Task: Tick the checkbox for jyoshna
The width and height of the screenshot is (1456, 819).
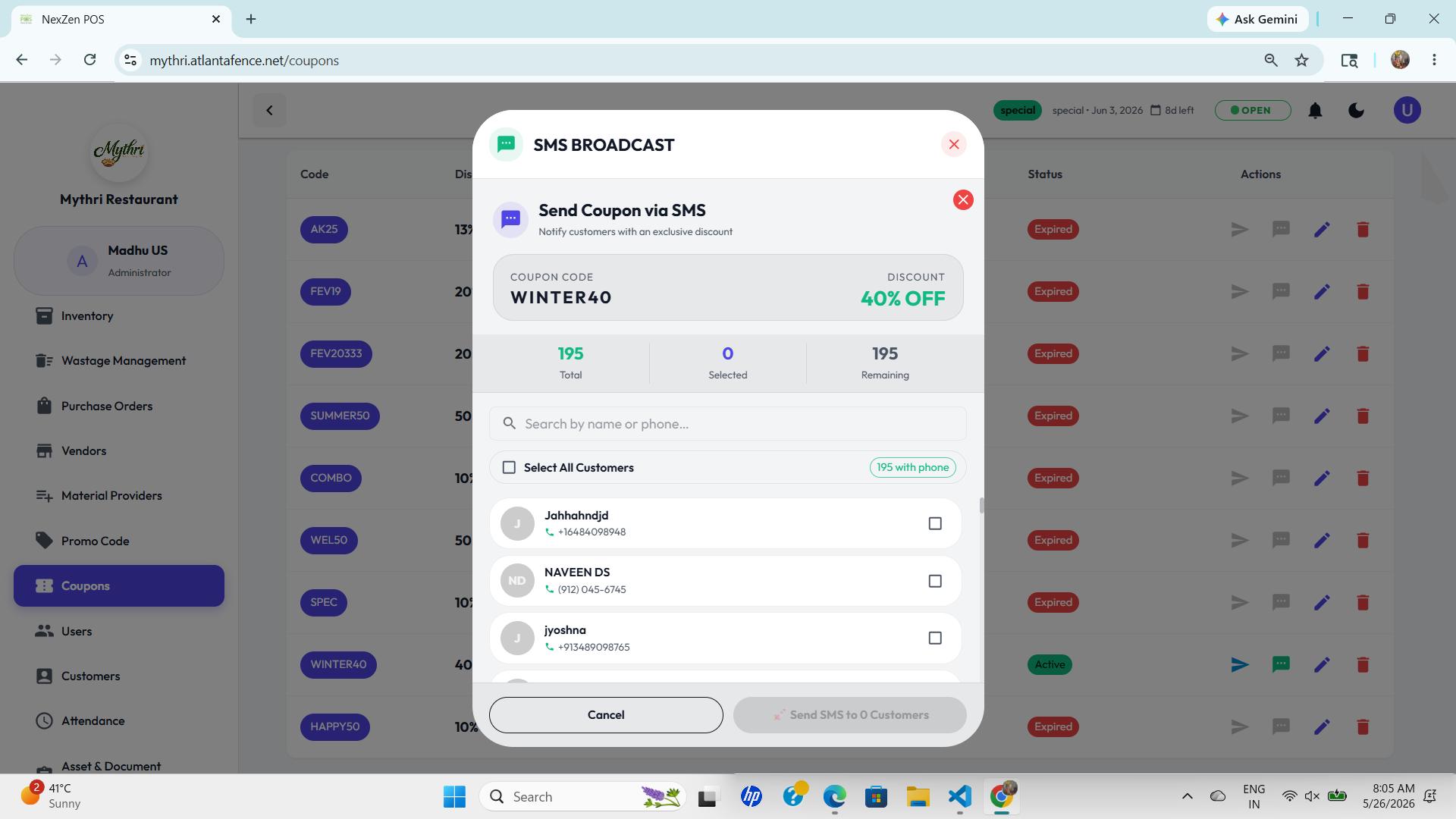Action: point(935,638)
